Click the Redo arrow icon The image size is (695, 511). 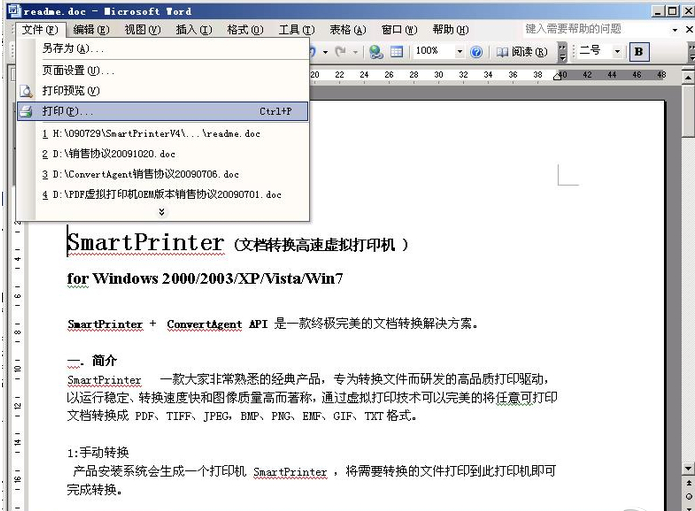(340, 51)
